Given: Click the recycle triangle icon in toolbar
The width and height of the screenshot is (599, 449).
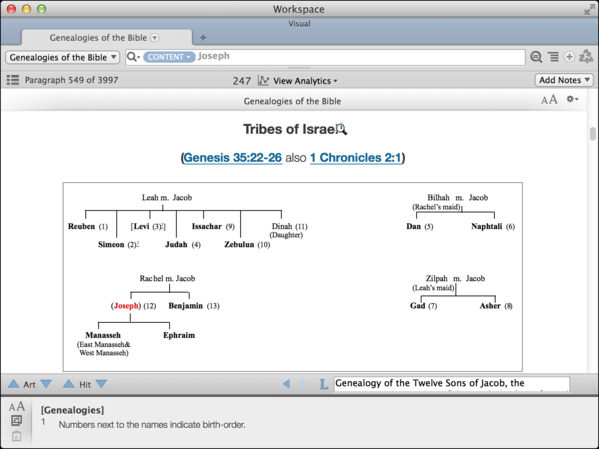Looking at the screenshot, I should [x=586, y=57].
